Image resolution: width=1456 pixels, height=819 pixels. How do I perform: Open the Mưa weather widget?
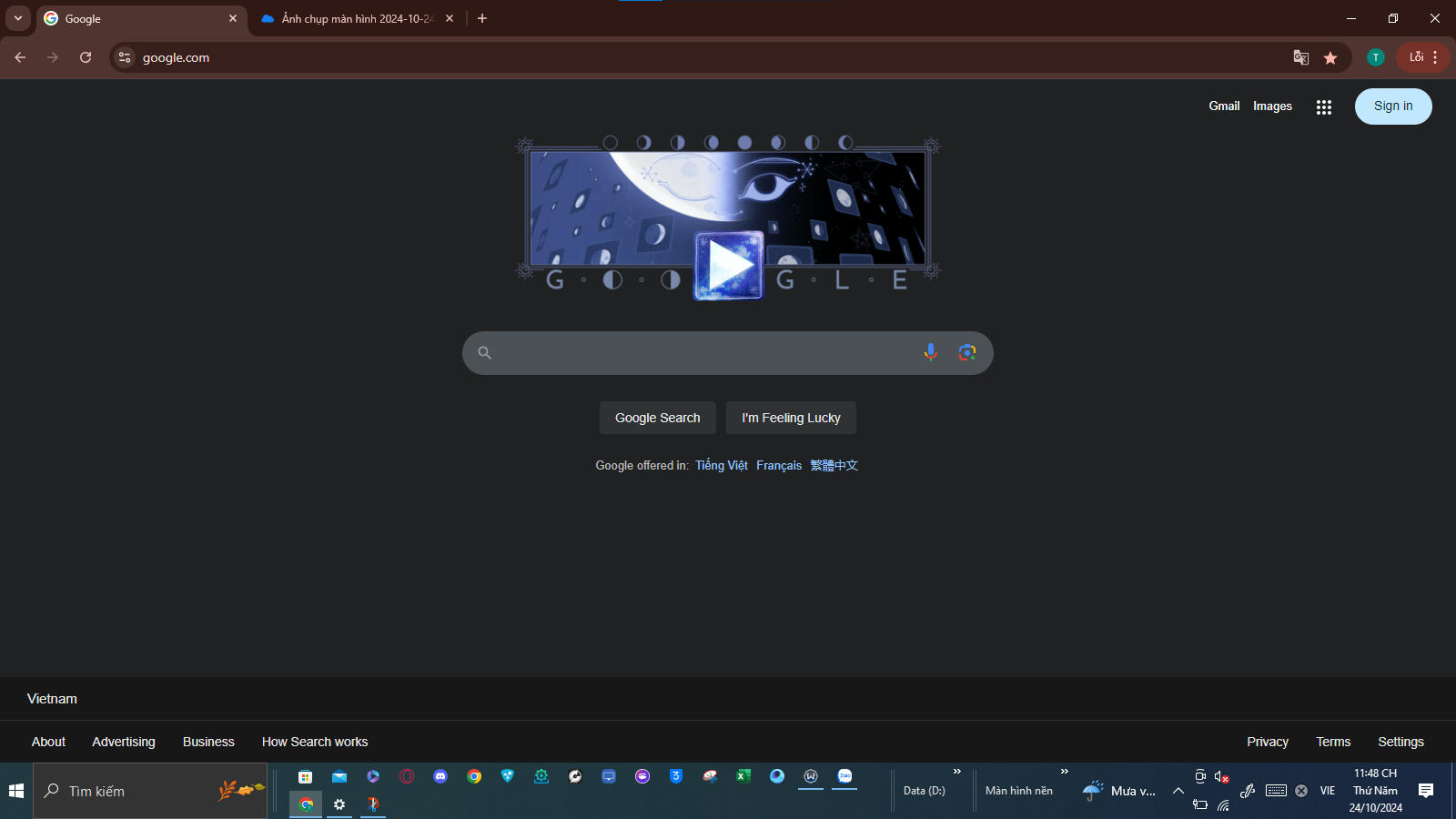pyautogui.click(x=1118, y=791)
